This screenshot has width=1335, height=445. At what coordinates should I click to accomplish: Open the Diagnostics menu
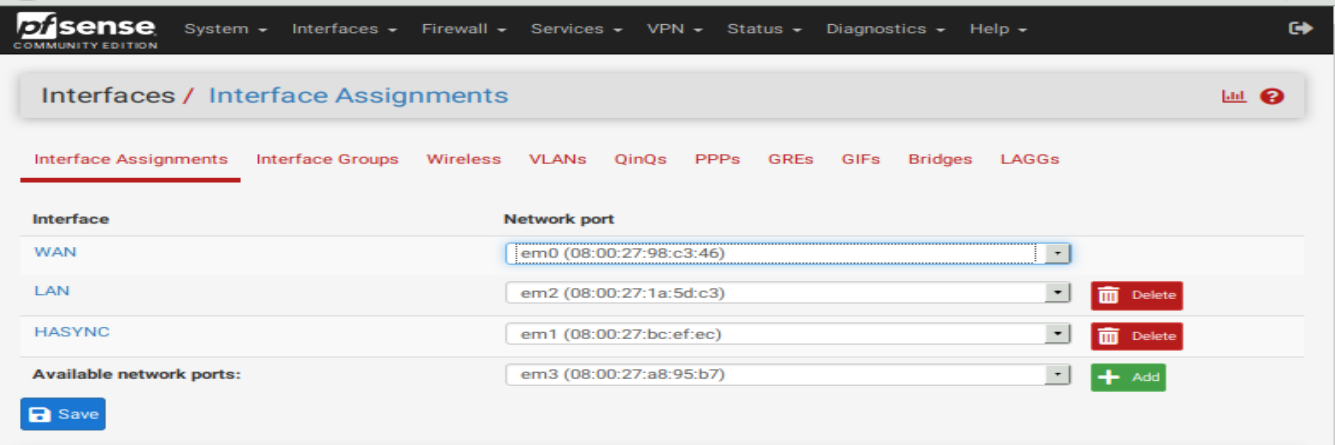[885, 29]
